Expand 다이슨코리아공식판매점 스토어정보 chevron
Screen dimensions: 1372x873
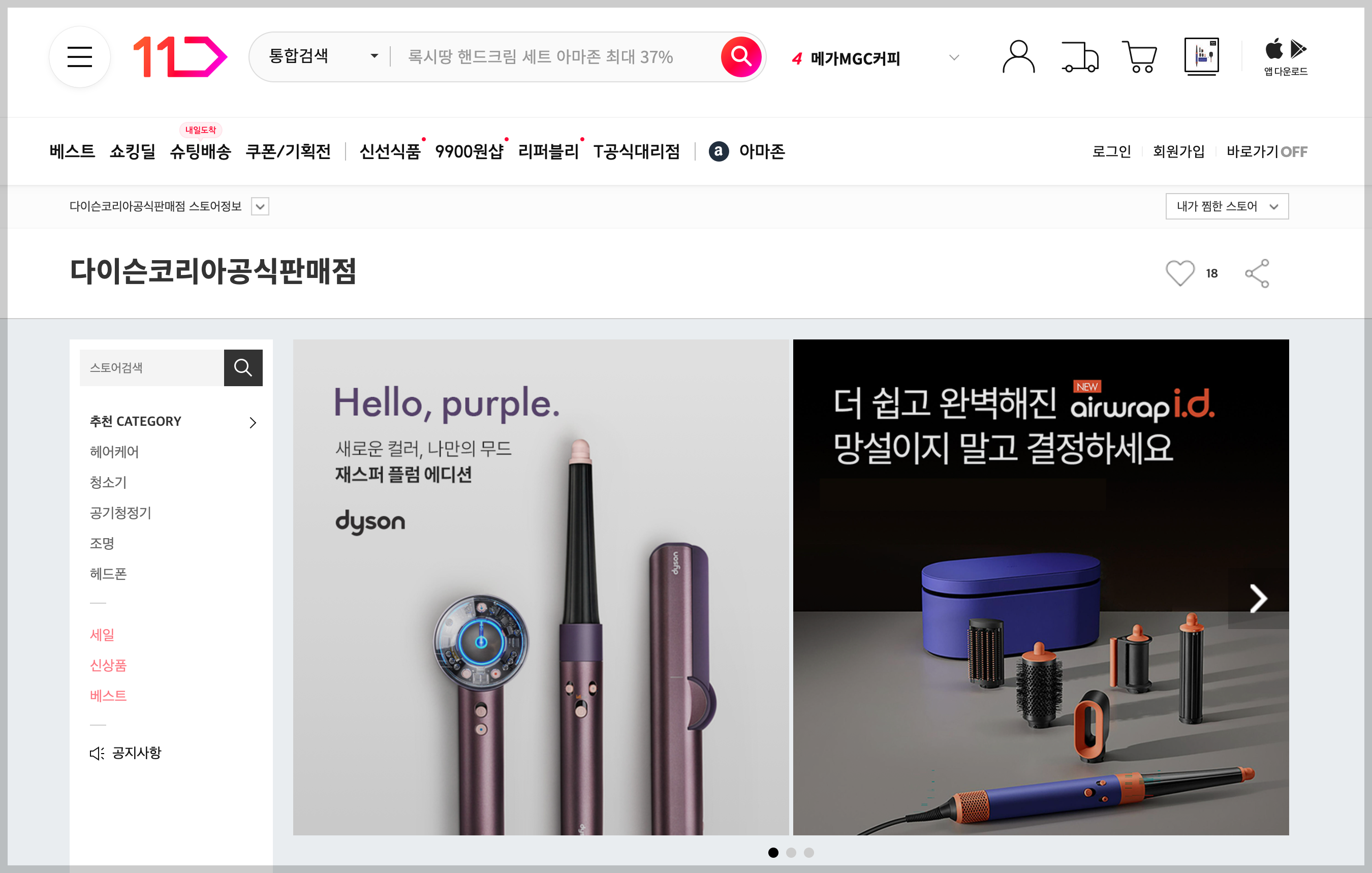tap(260, 206)
